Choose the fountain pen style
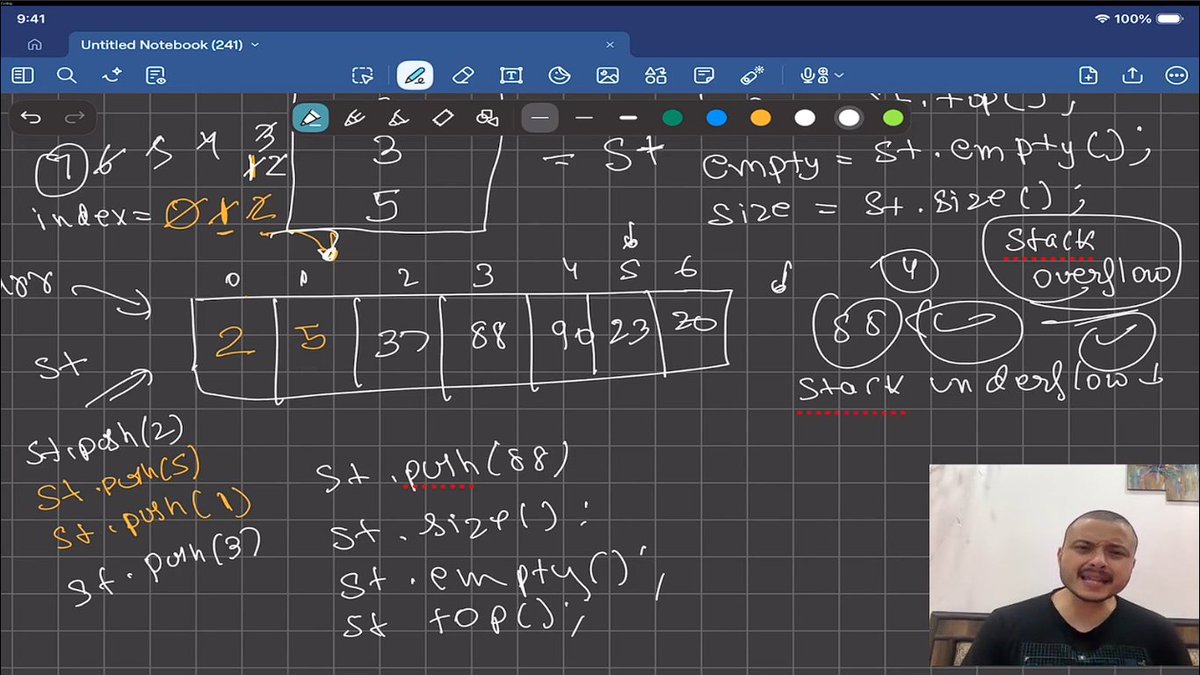Screen dimensions: 1200x675 [x=311, y=118]
